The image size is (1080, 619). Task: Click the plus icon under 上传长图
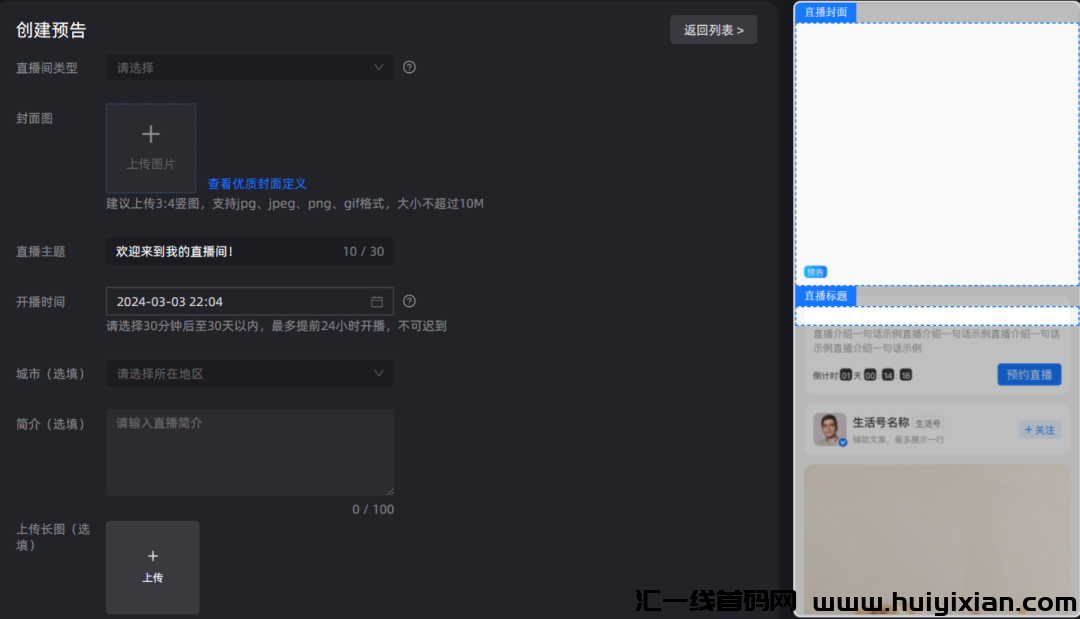(x=153, y=556)
